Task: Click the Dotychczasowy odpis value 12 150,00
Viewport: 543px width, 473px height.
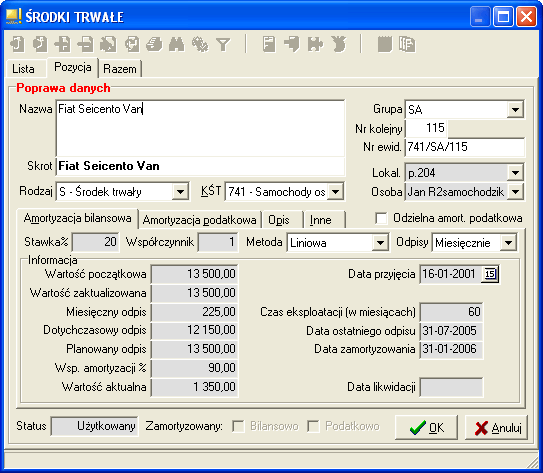Action: 195,330
